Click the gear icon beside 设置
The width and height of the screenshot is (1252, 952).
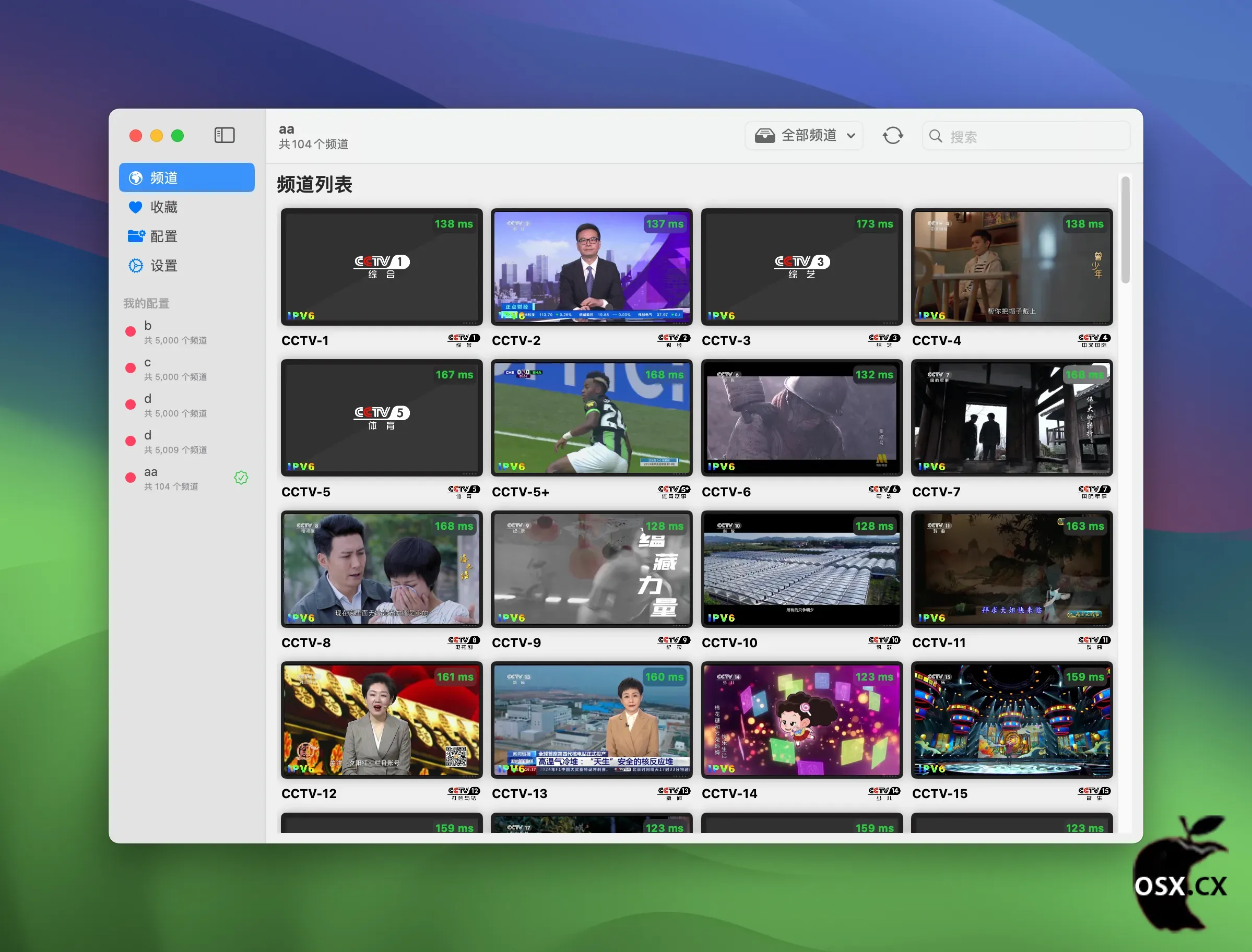136,266
